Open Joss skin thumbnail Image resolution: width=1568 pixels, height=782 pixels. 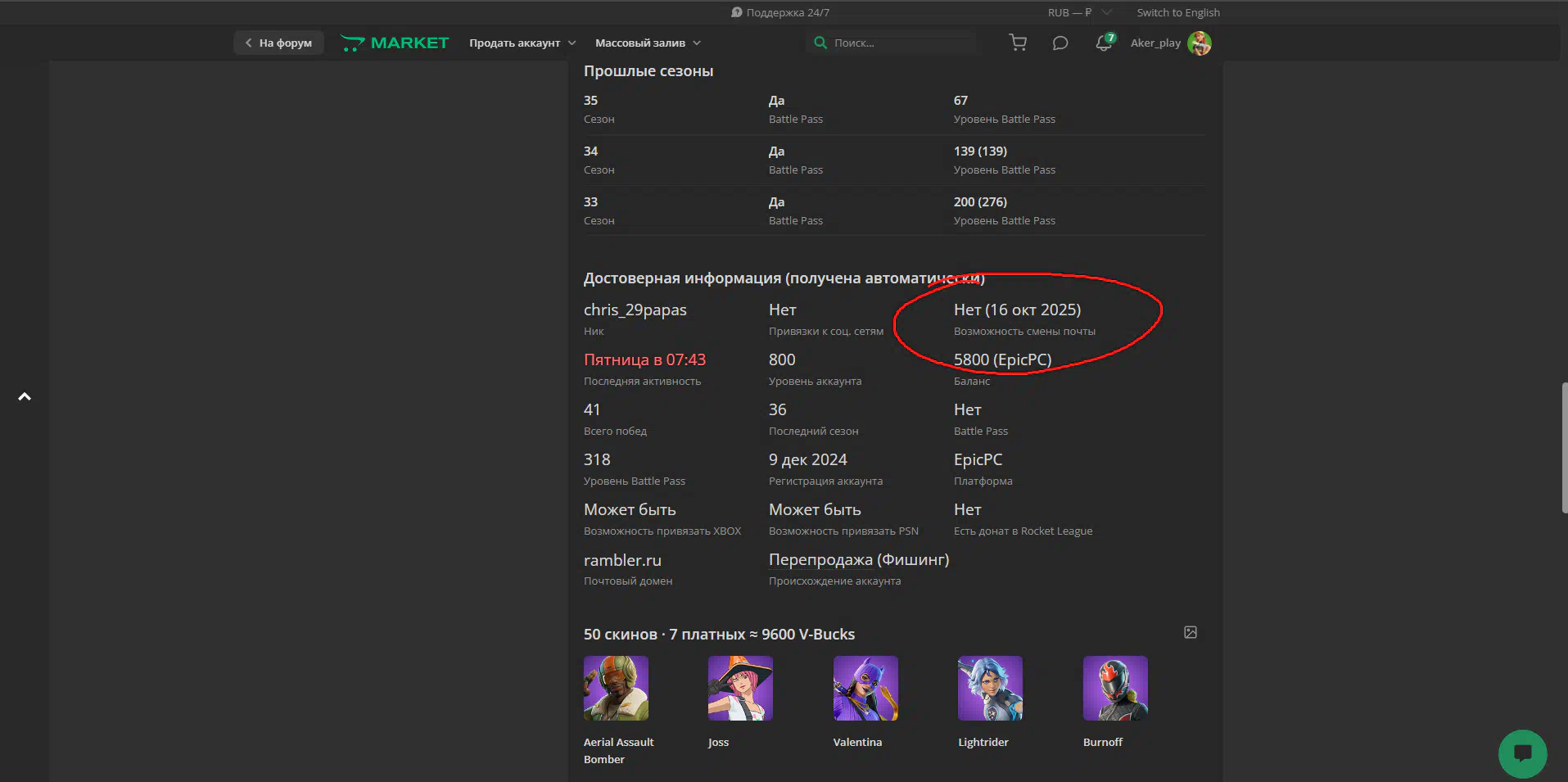[740, 688]
